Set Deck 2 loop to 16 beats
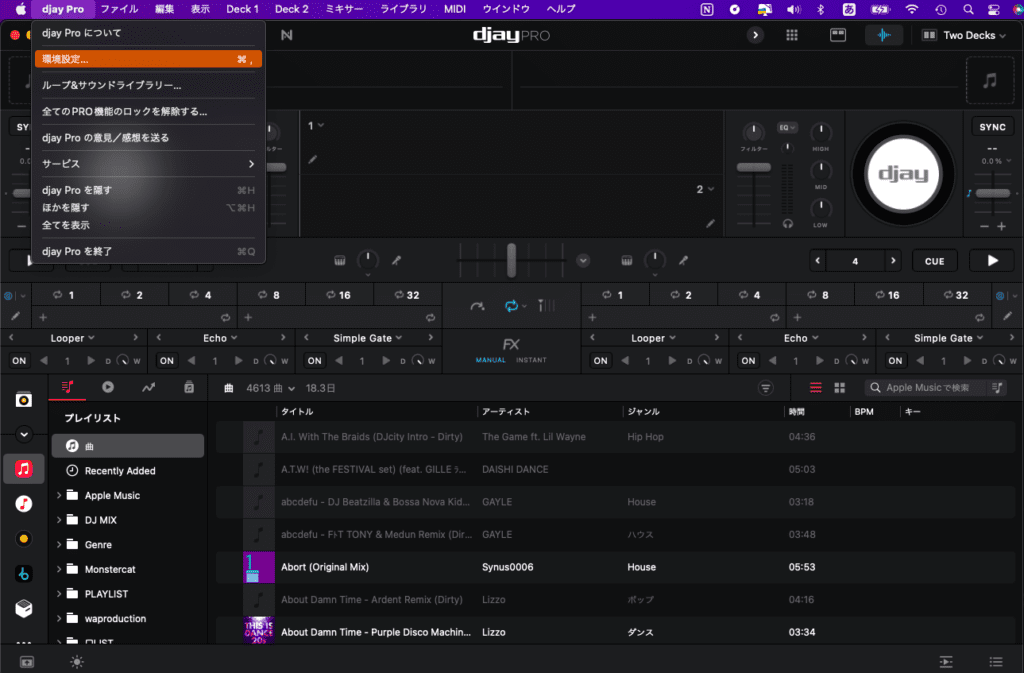Screen dimensions: 1024x673 pyautogui.click(x=887, y=295)
